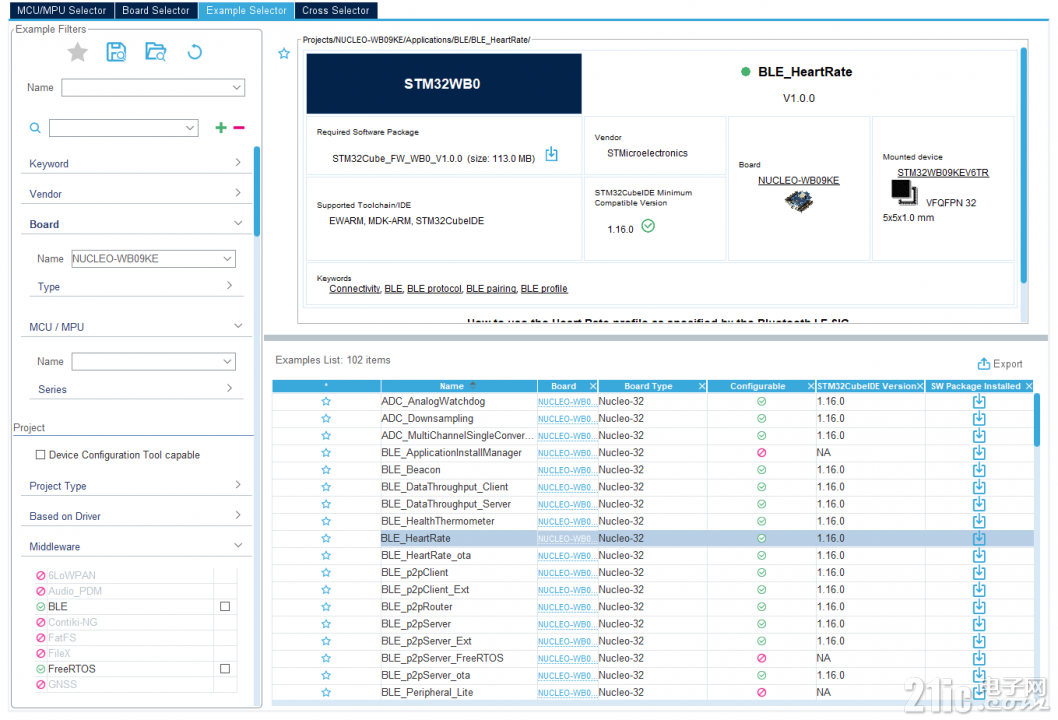Click the Export icon above examples list
Image resolution: width=1058 pixels, height=720 pixels.
pos(984,364)
